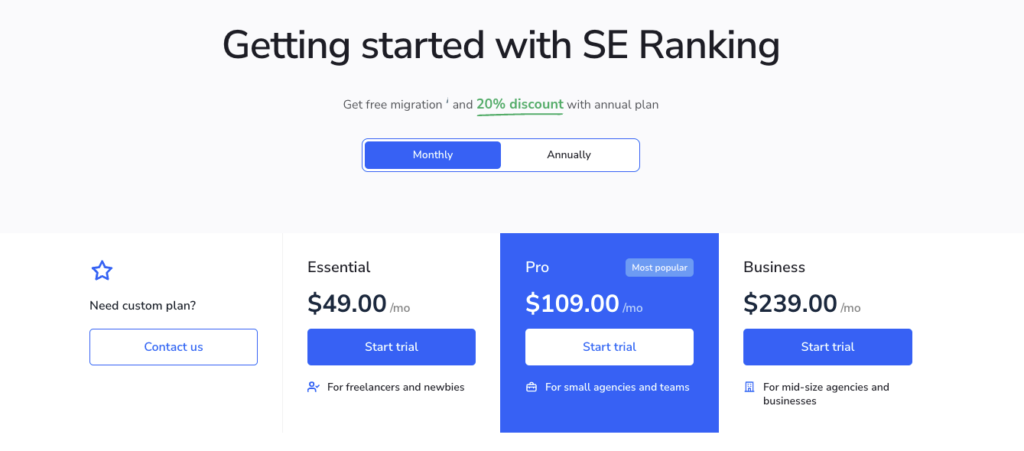Select the Pro plan title
Viewport: 1024px width, 451px height.
[537, 267]
